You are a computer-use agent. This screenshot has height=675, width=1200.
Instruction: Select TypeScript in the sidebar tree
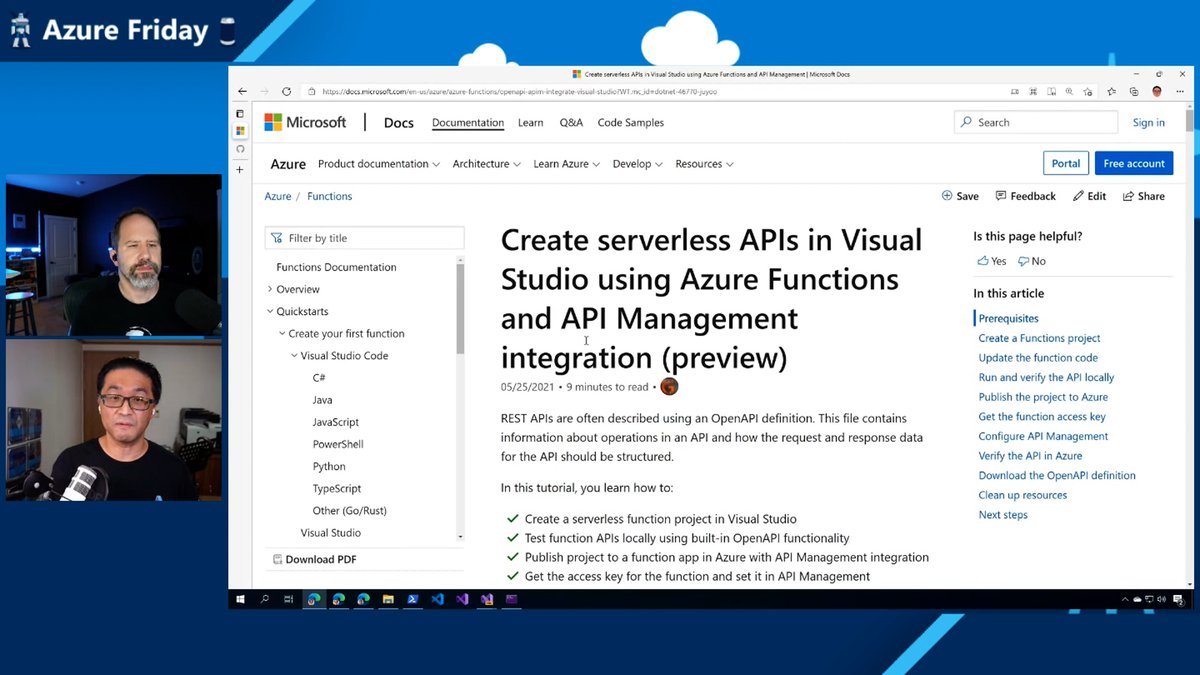pos(337,488)
